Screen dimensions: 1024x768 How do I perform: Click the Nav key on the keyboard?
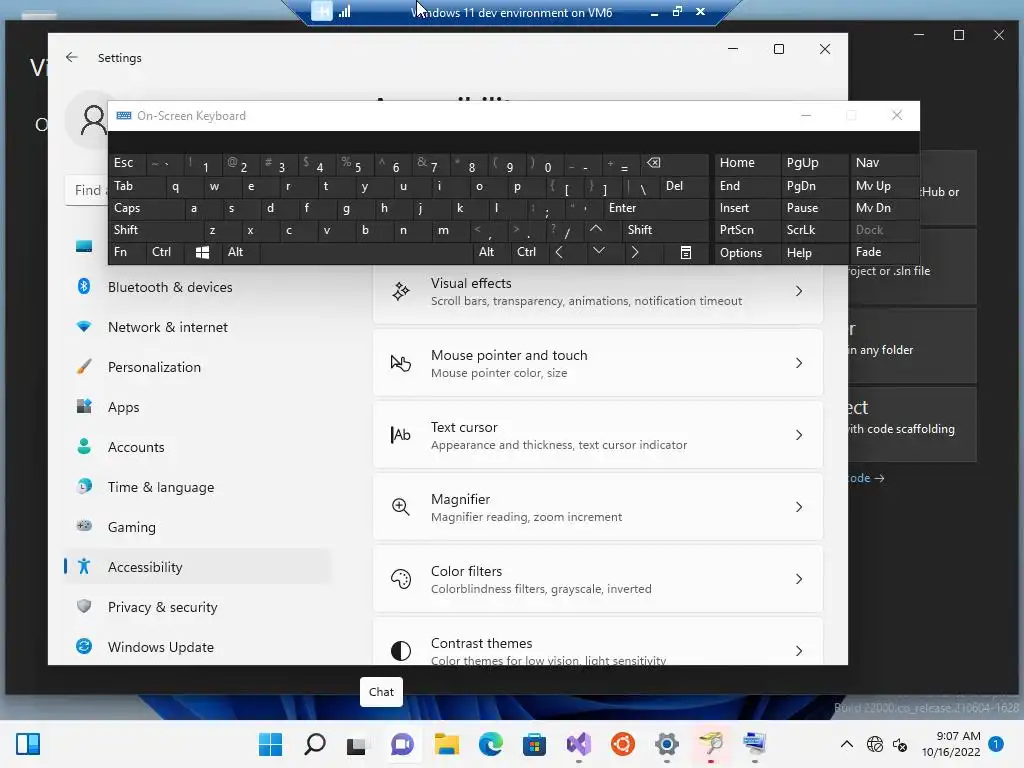883,163
